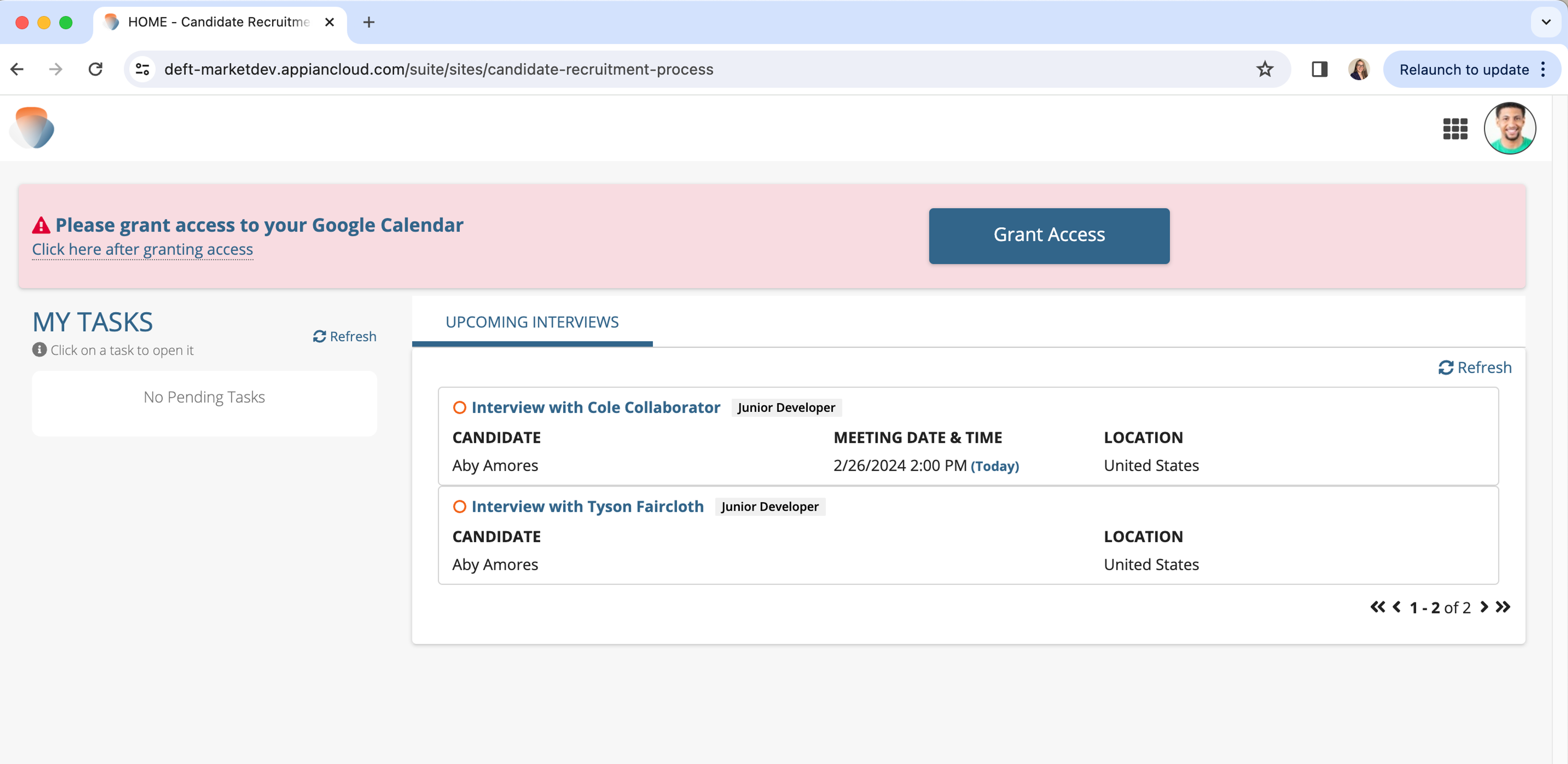Viewport: 1568px width, 764px height.
Task: Click '2/26/2024 2:00 PM' meeting time
Action: click(900, 465)
